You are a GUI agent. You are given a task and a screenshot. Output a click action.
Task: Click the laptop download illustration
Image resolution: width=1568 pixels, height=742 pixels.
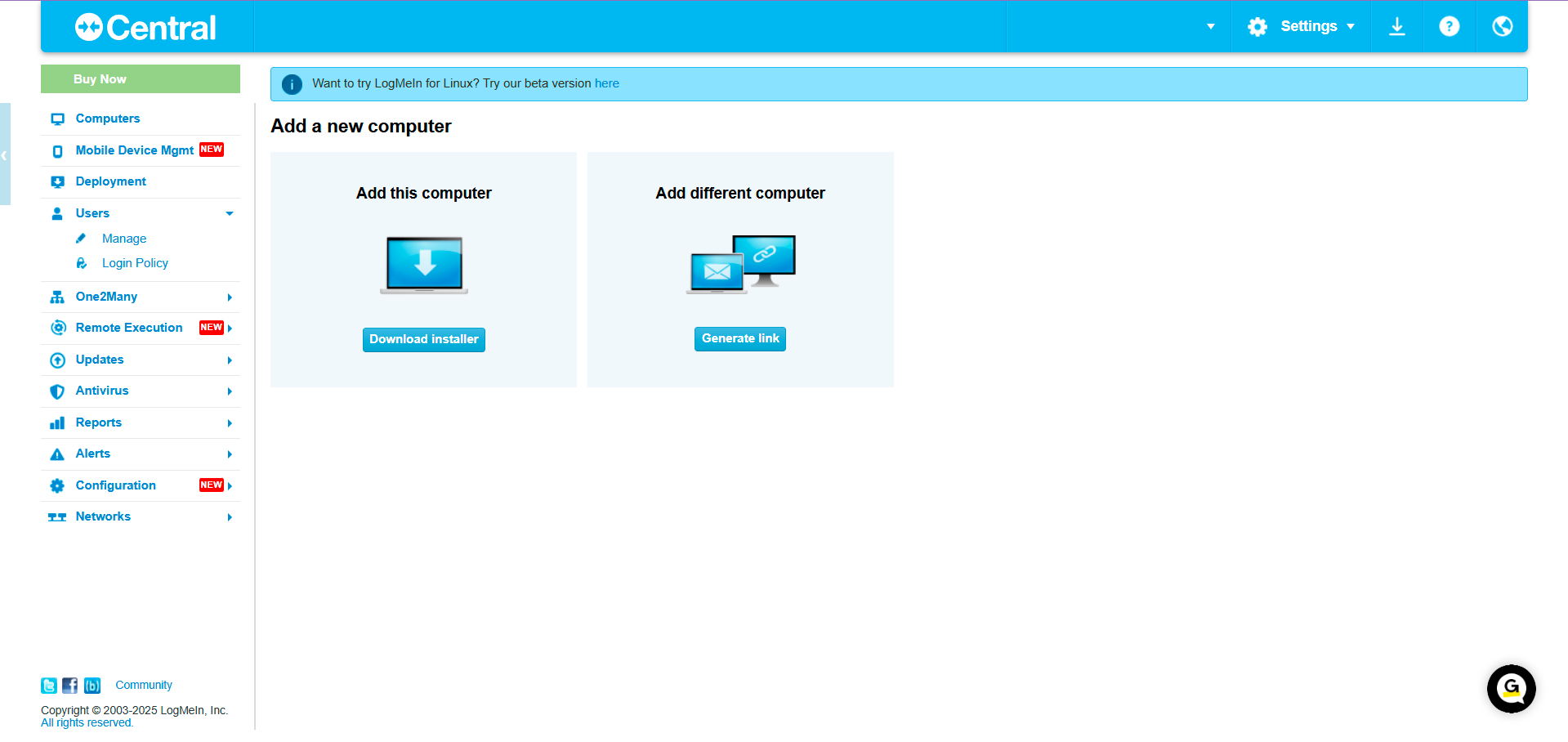coord(424,265)
